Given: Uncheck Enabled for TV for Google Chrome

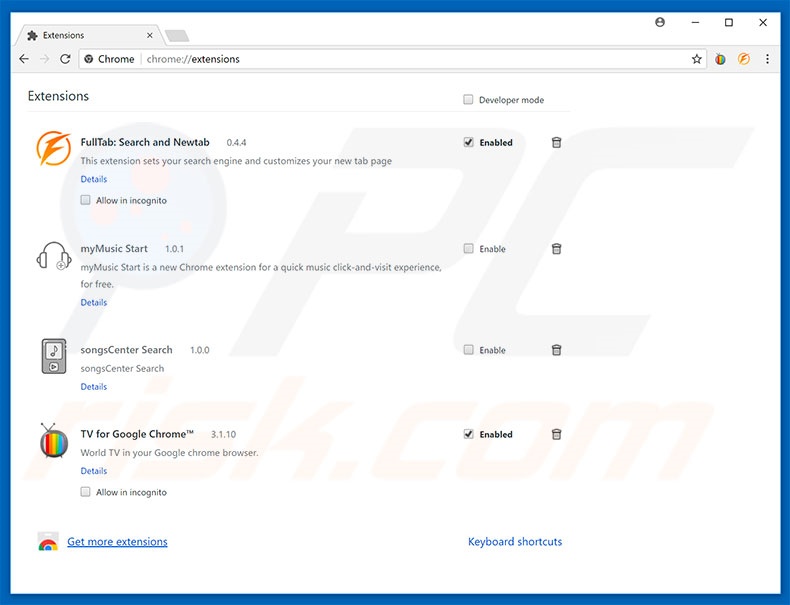Looking at the screenshot, I should point(469,434).
